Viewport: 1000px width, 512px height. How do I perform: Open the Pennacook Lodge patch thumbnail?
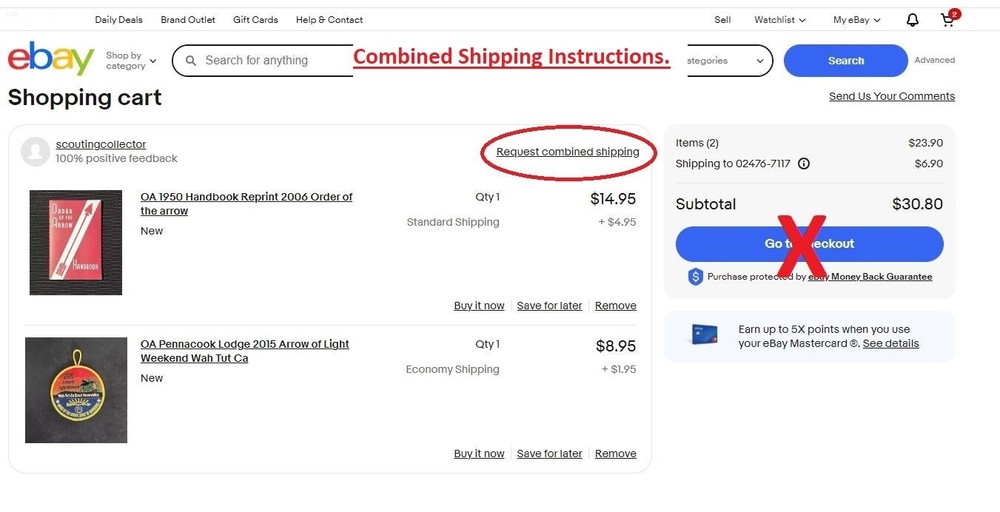click(76, 390)
